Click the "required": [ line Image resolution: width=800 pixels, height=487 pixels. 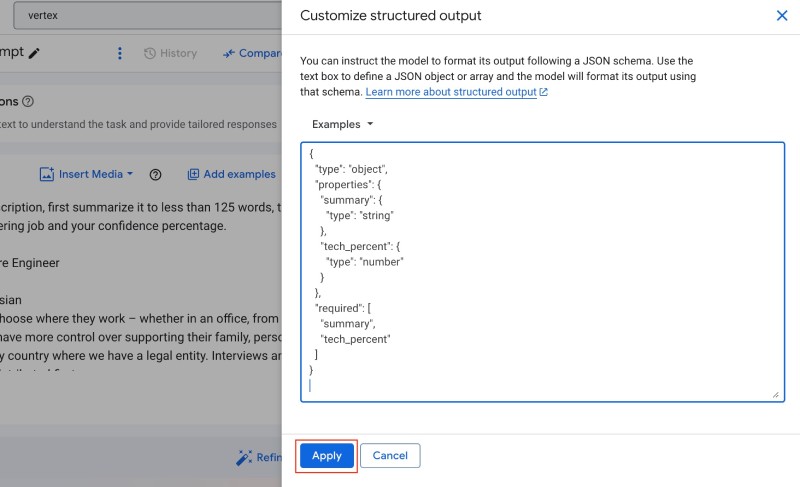[343, 308]
